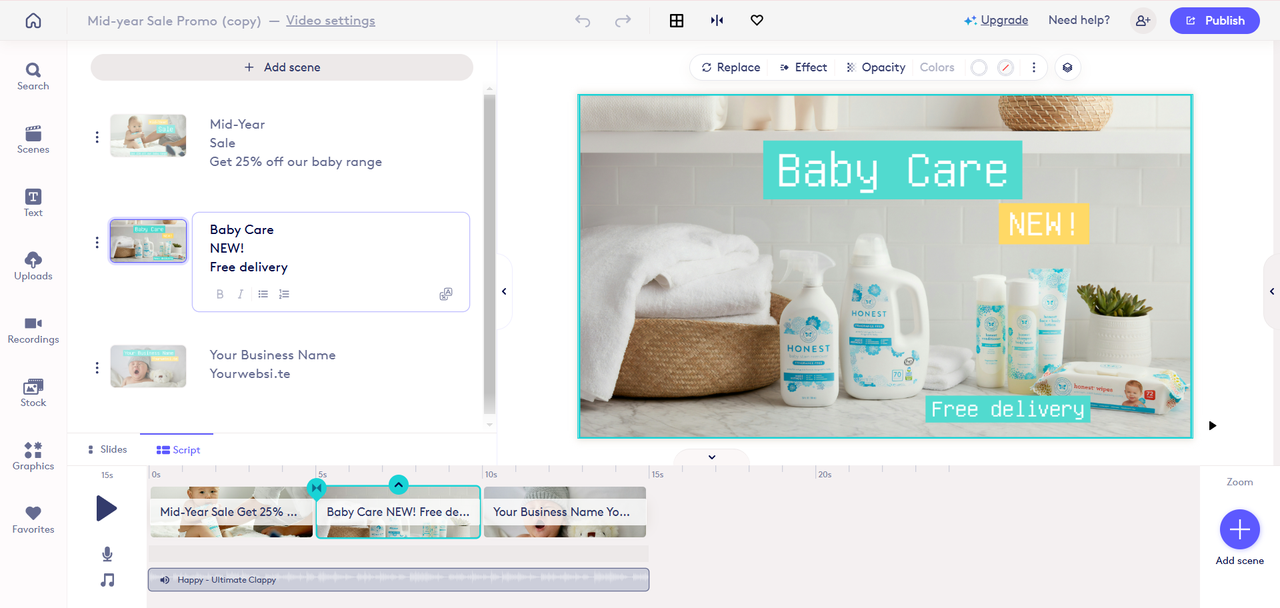Viewport: 1280px width, 608px height.
Task: Select the Your Business Name scene thumbnail
Action: tap(148, 366)
